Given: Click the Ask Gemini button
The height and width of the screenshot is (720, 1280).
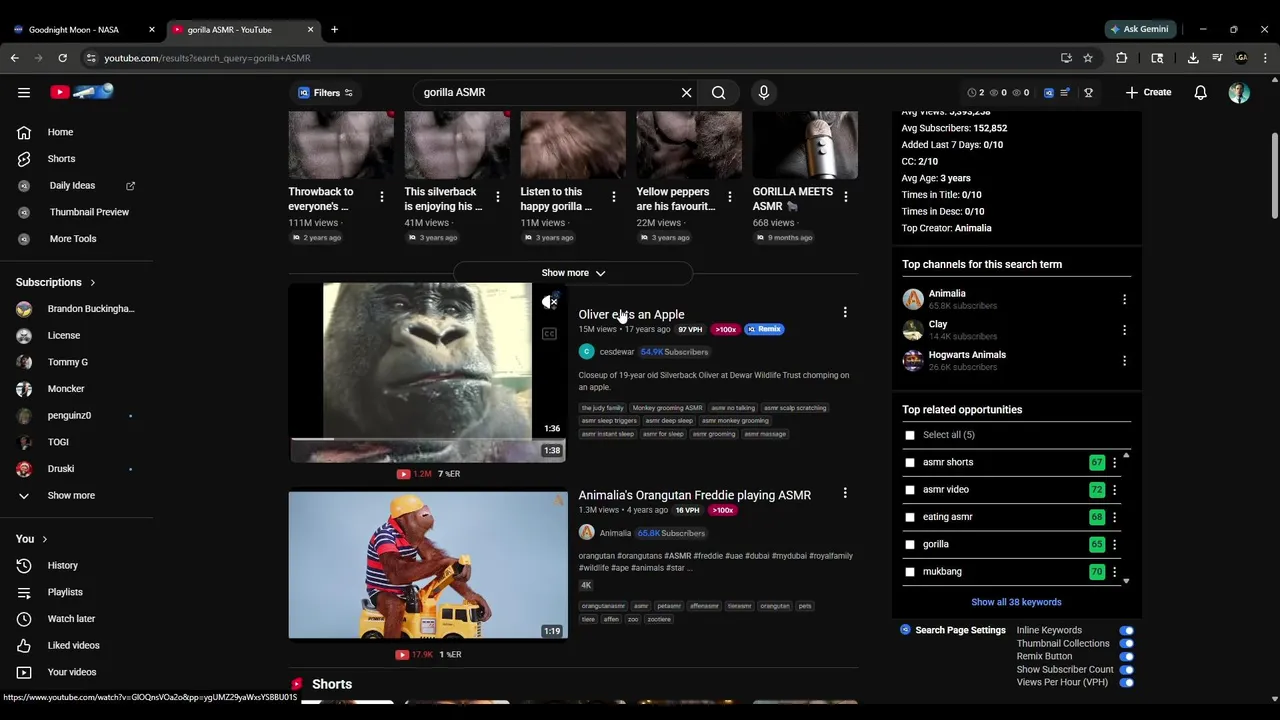Looking at the screenshot, I should click(x=1138, y=29).
